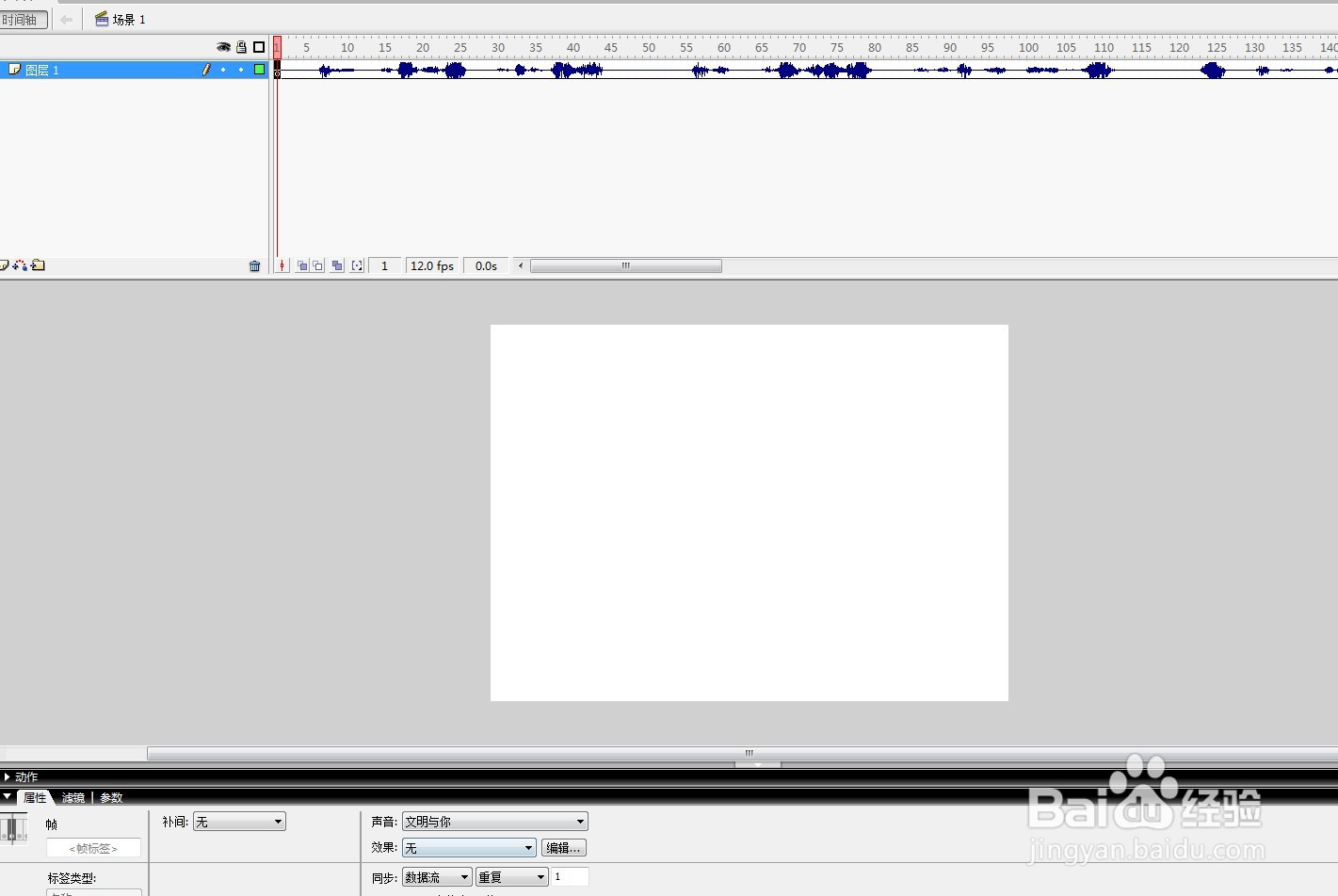Click timeline scrollbar left arrow

[x=521, y=266]
